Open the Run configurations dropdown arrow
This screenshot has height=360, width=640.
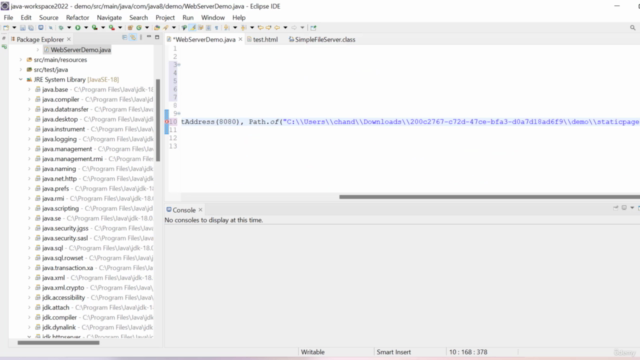click(x=86, y=28)
